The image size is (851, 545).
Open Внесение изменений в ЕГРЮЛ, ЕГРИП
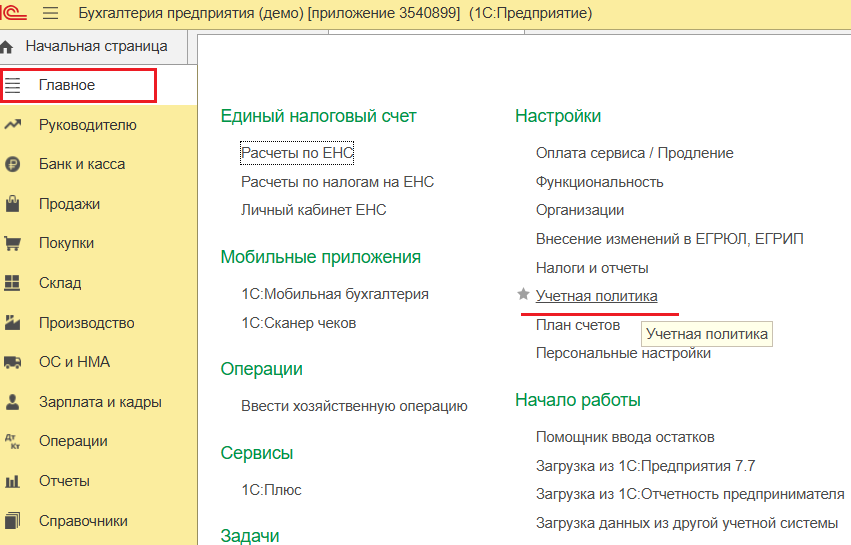[x=670, y=239]
